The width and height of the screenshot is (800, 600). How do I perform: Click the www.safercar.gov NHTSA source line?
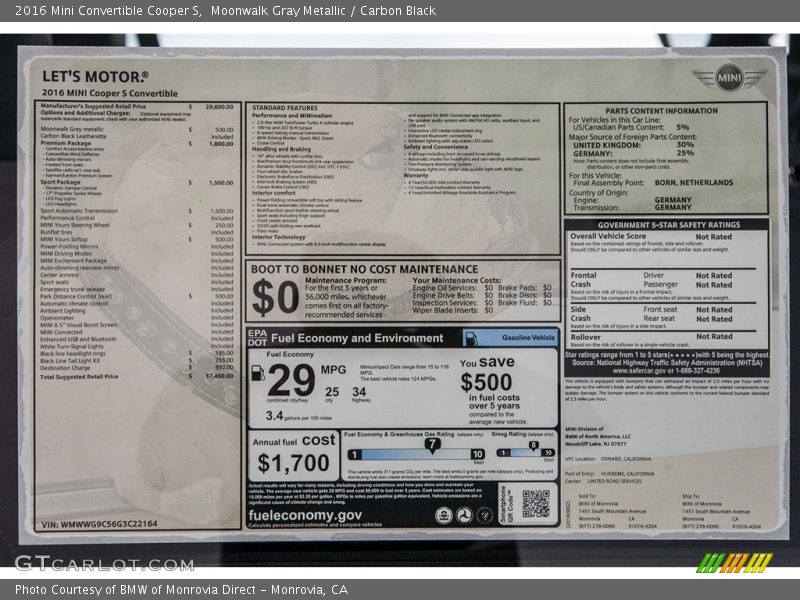(666, 371)
